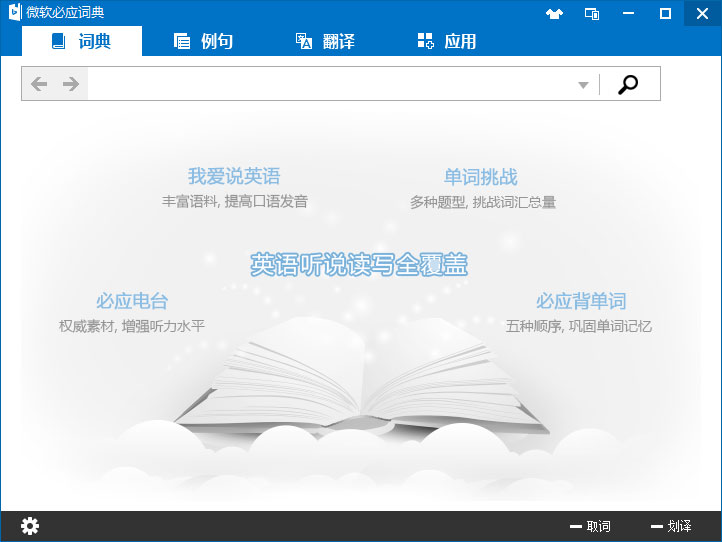
Task: Toggle the 划译 option
Action: 671,526
